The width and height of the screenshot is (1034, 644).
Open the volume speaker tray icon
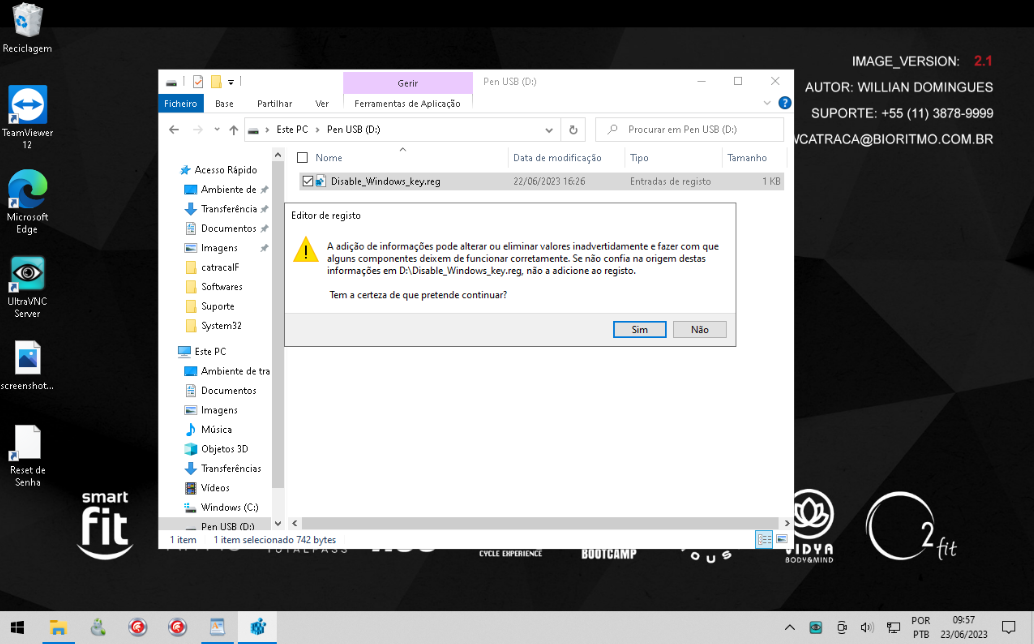(867, 628)
